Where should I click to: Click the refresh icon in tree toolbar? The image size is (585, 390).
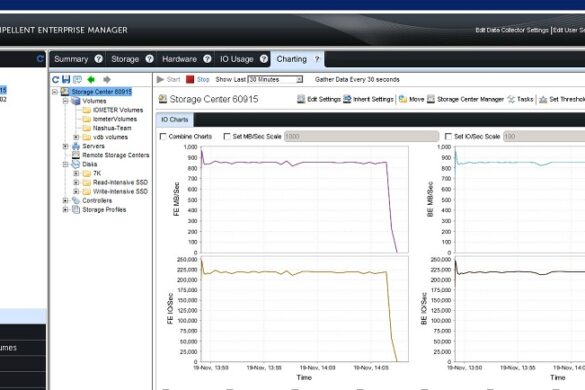(56, 79)
